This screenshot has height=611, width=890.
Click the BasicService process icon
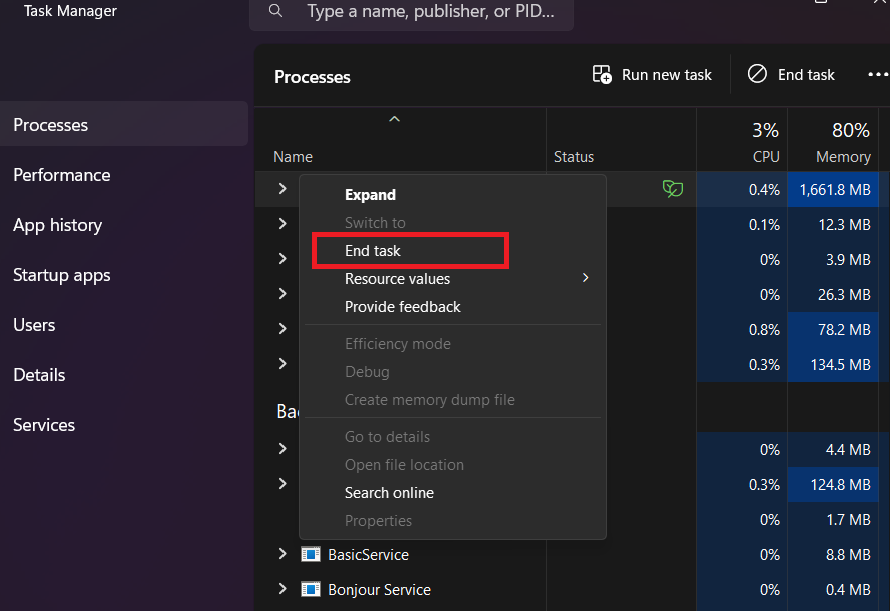pos(311,554)
